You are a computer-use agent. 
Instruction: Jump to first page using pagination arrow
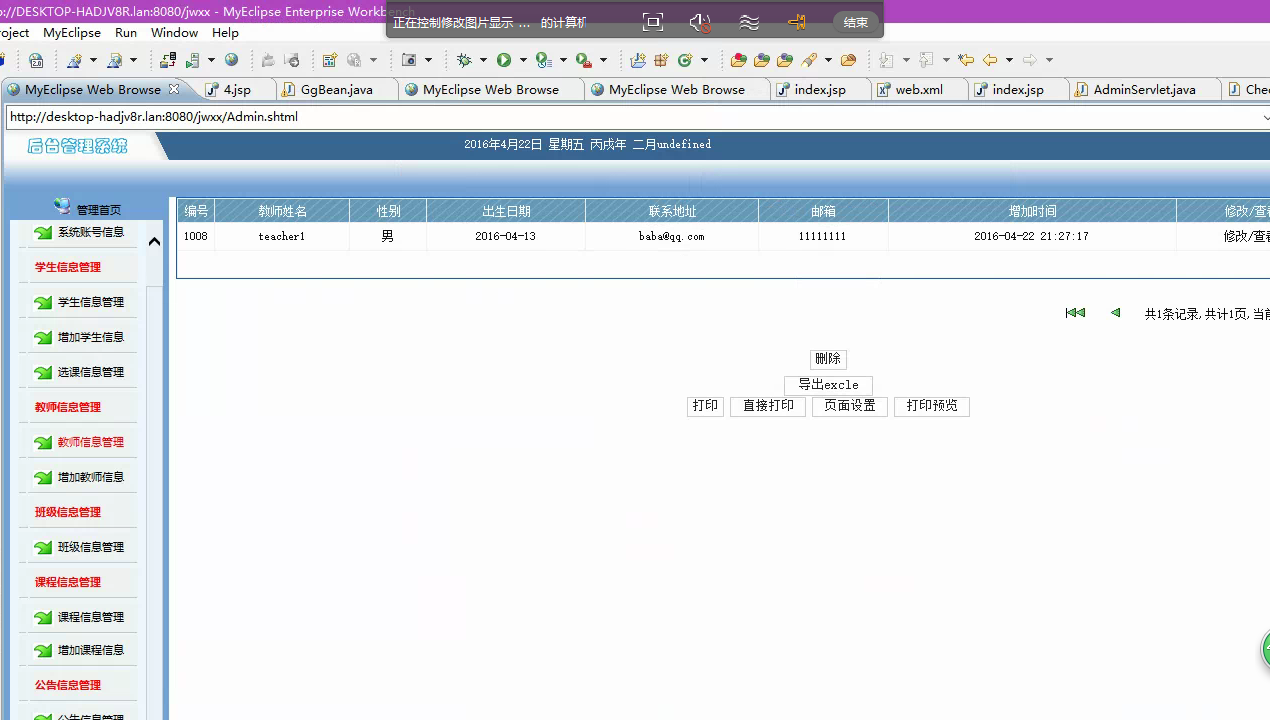click(x=1075, y=312)
